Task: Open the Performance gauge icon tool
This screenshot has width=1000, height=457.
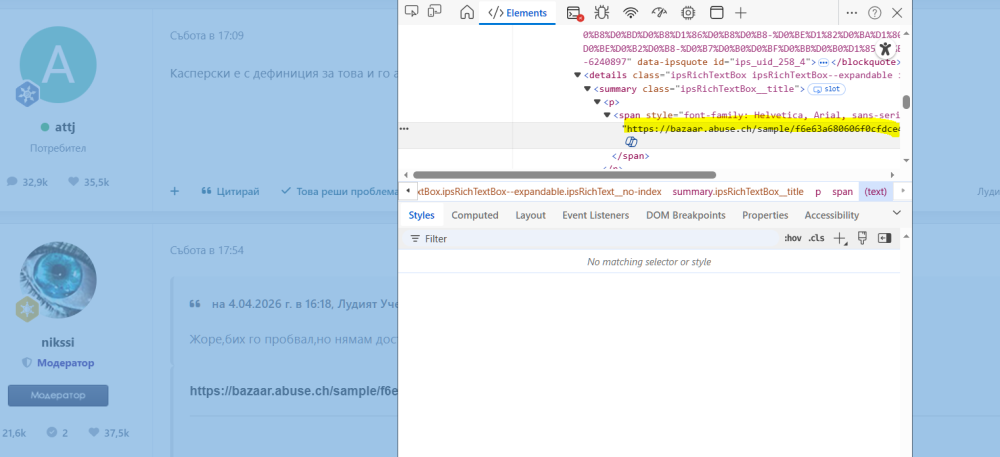Action: coord(659,12)
